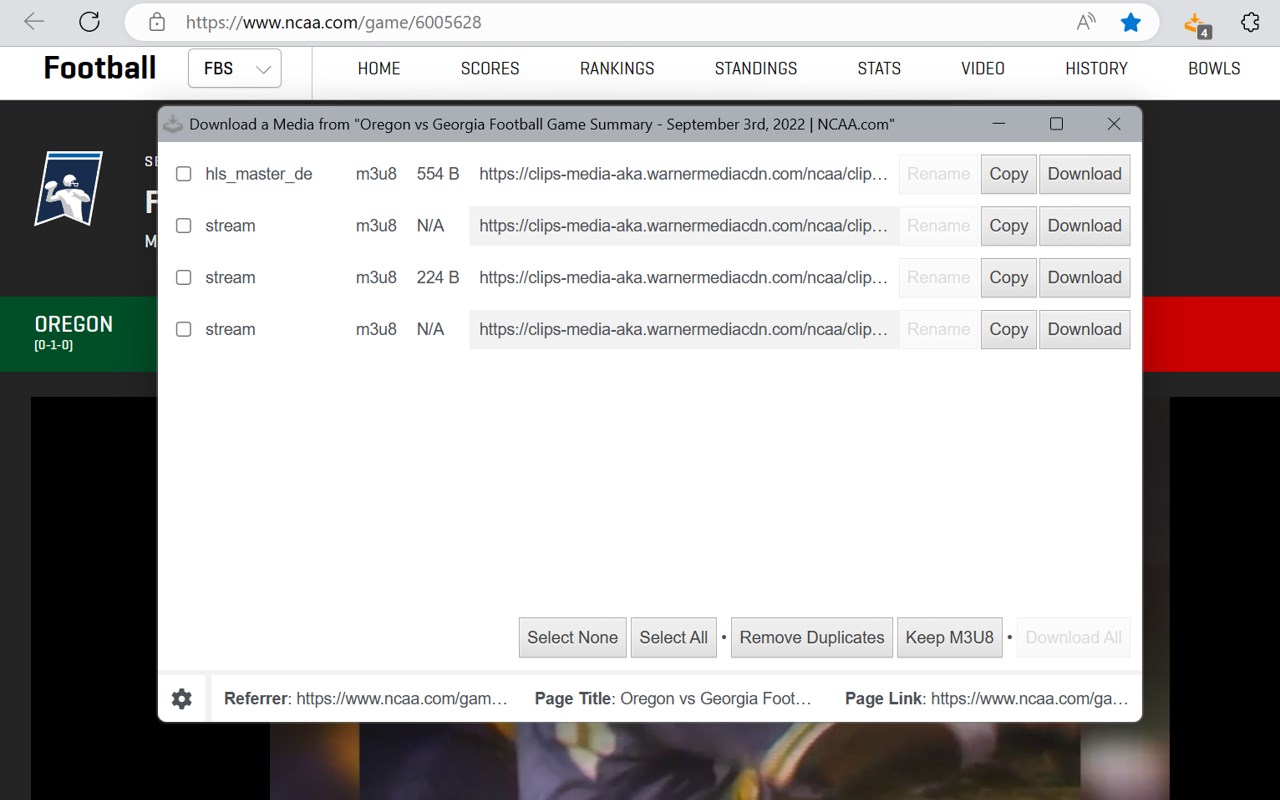Click Keep M3U8 button
Viewport: 1280px width, 800px height.
(950, 638)
